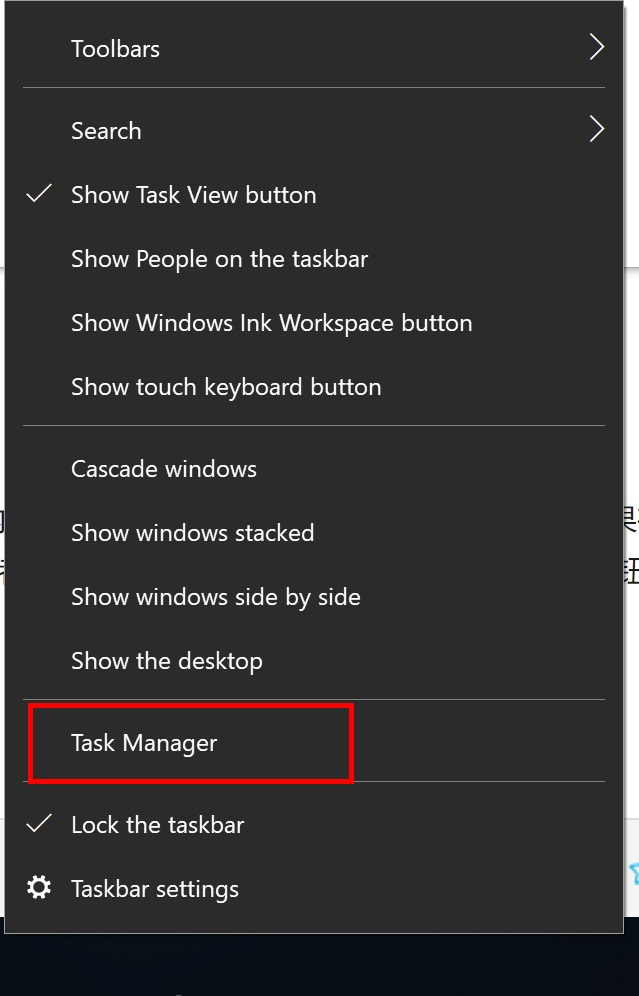
Task: Open the Search menu entry
Action: (x=106, y=131)
